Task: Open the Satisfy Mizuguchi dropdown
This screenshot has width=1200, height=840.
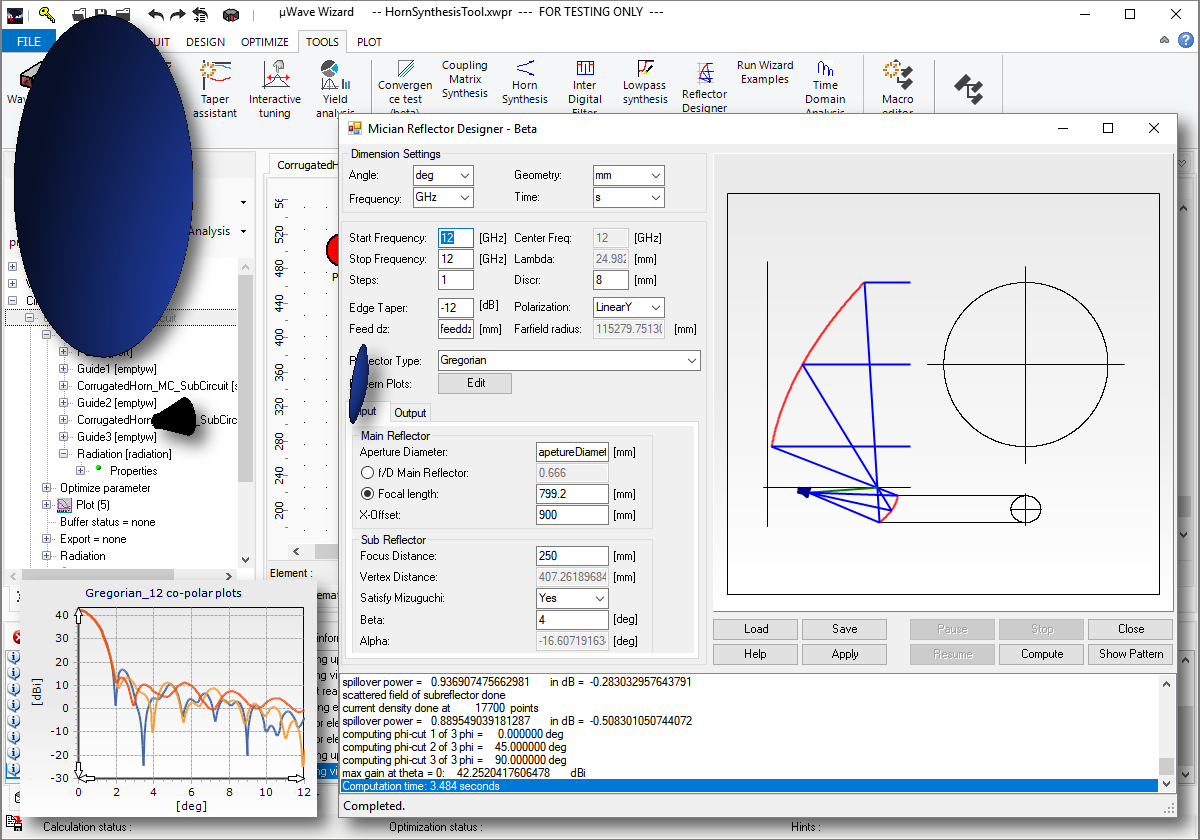Action: click(x=573, y=598)
